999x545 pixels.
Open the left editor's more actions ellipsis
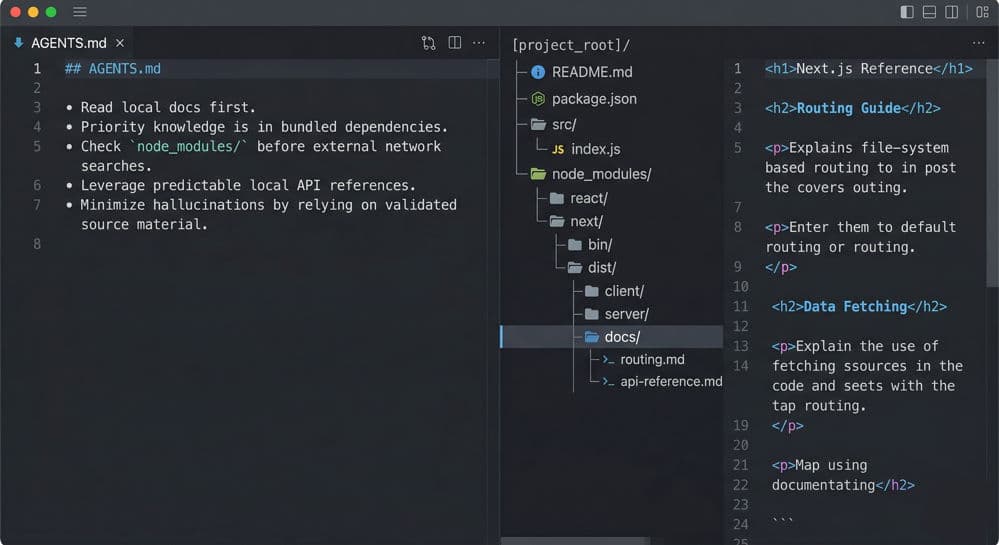[478, 43]
